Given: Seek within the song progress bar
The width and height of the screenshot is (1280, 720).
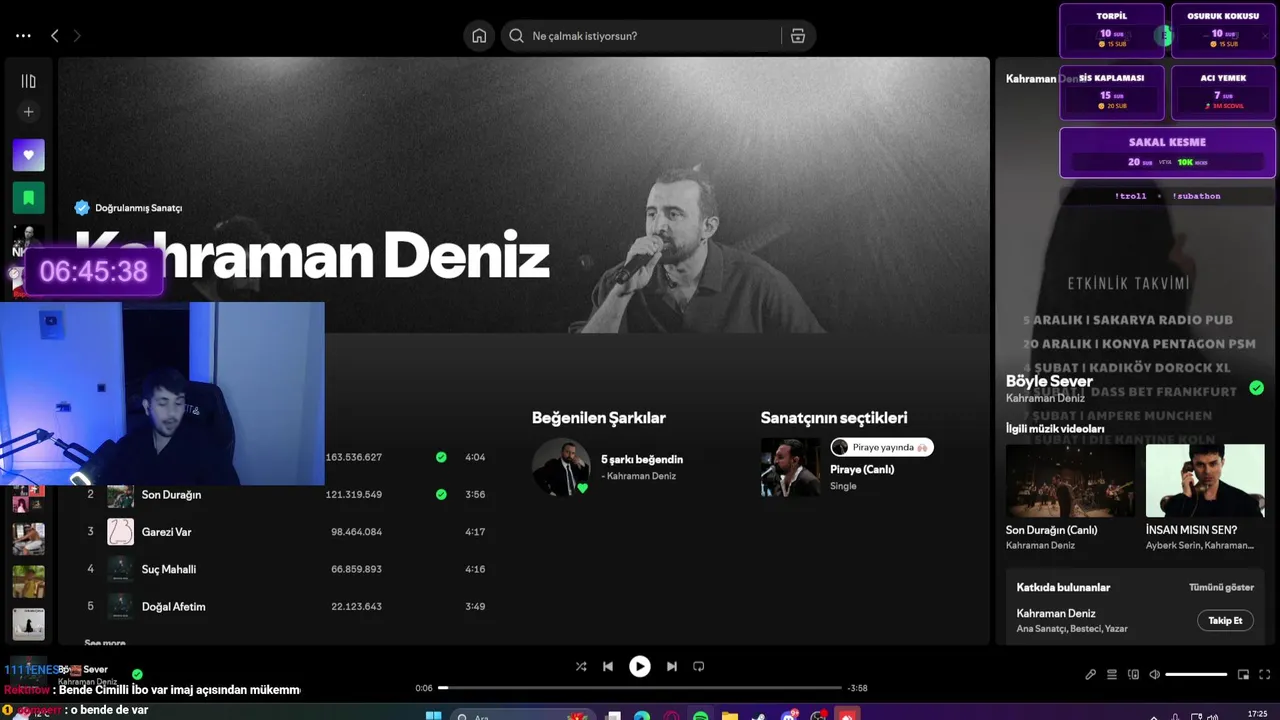Looking at the screenshot, I should [x=640, y=688].
